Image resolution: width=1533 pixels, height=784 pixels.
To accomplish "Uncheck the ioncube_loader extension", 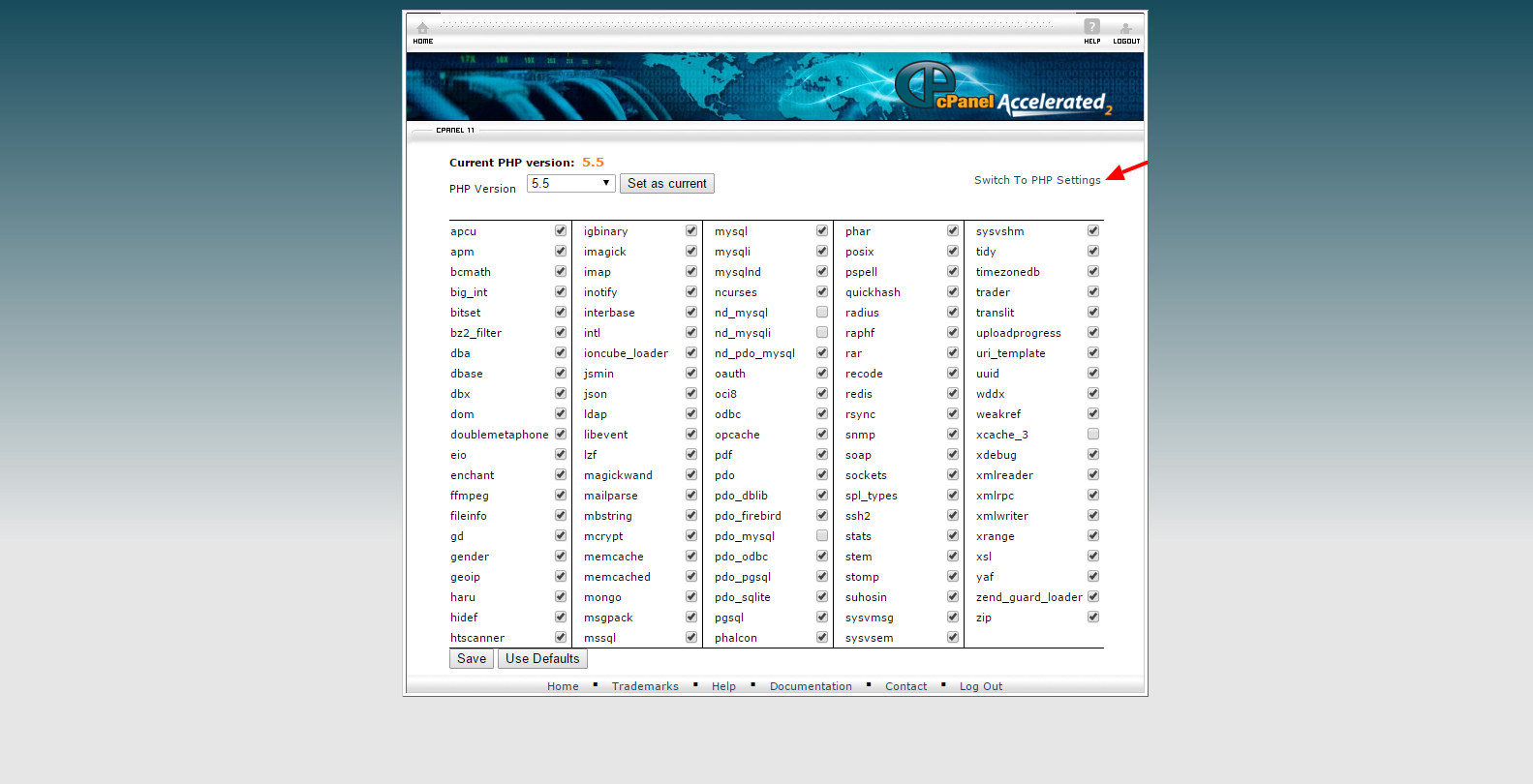I will (691, 353).
